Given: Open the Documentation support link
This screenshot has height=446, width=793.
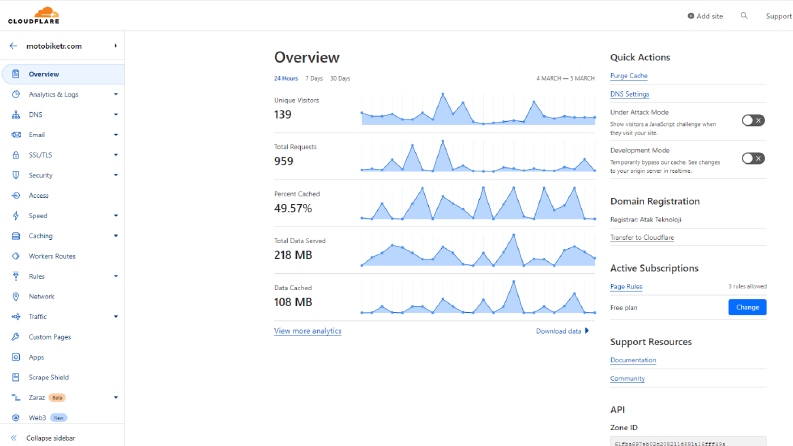Looking at the screenshot, I should (x=633, y=360).
